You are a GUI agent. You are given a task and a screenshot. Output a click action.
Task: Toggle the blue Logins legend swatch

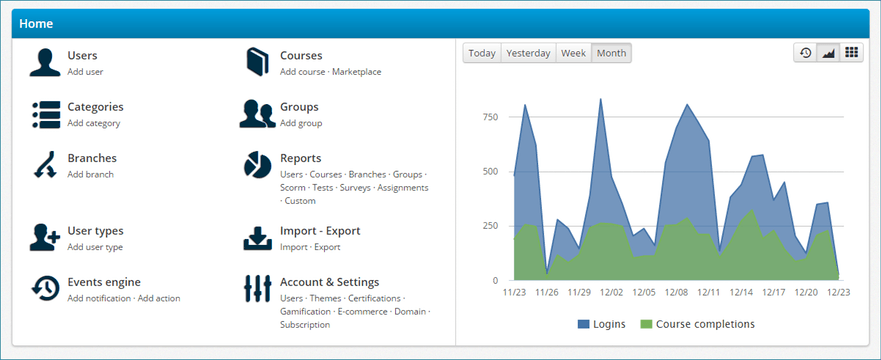pyautogui.click(x=584, y=324)
